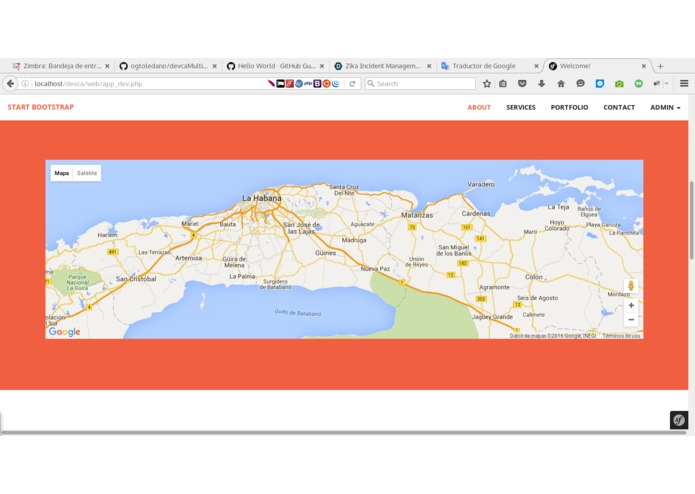This screenshot has width=695, height=494.
Task: Click the Pocket save icon
Action: (x=522, y=83)
